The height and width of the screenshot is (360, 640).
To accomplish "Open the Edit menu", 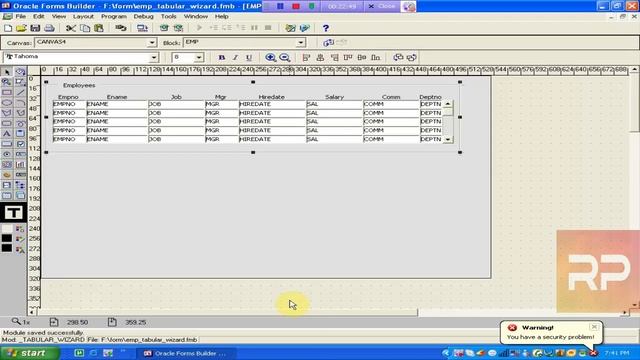I will tap(39, 16).
